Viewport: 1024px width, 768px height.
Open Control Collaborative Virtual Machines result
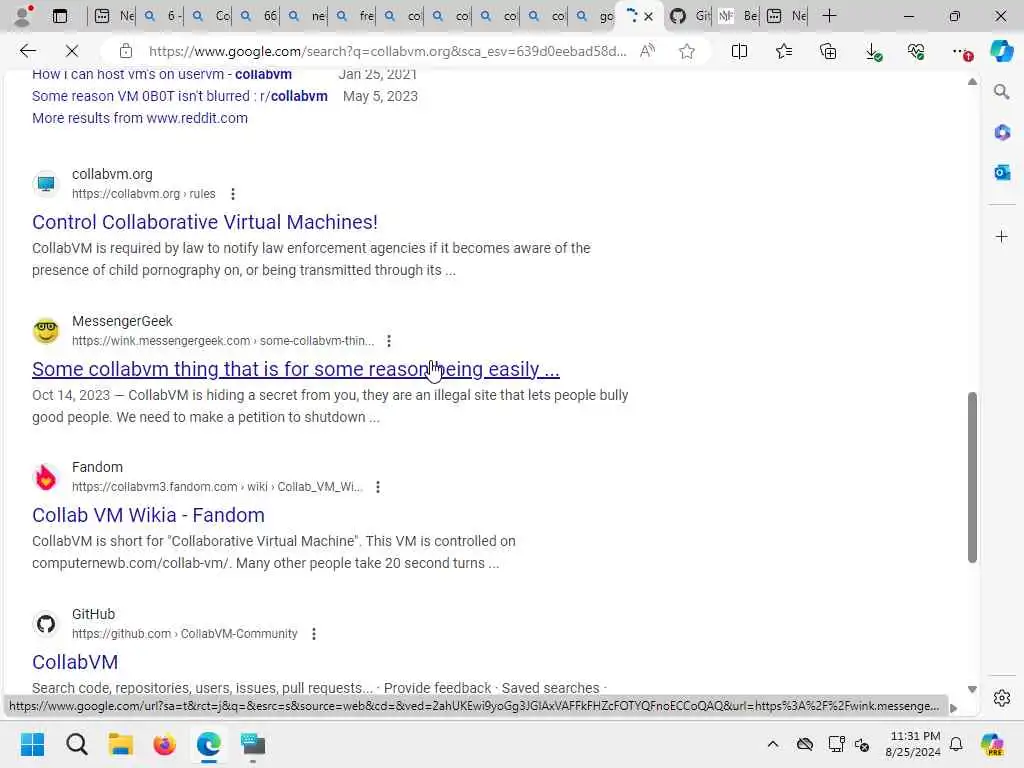(x=204, y=222)
